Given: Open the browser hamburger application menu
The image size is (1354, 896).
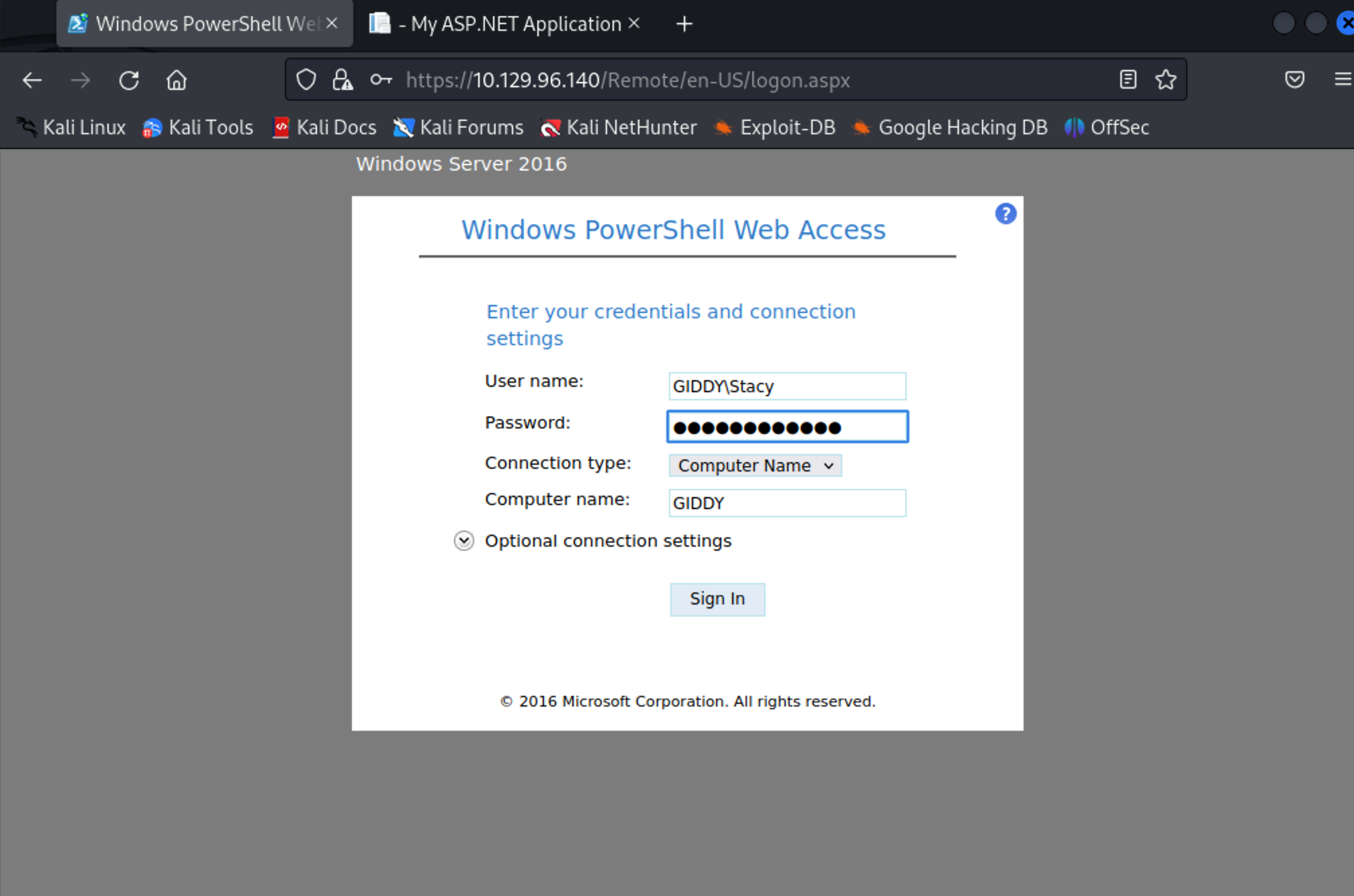Looking at the screenshot, I should coord(1342,80).
